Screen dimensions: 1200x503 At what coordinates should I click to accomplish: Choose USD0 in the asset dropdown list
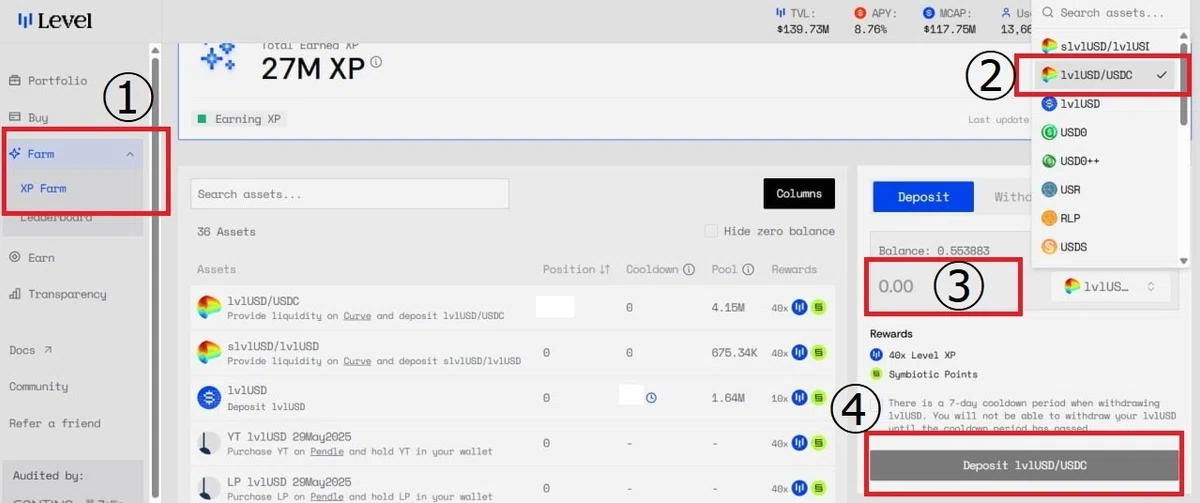[1106, 132]
